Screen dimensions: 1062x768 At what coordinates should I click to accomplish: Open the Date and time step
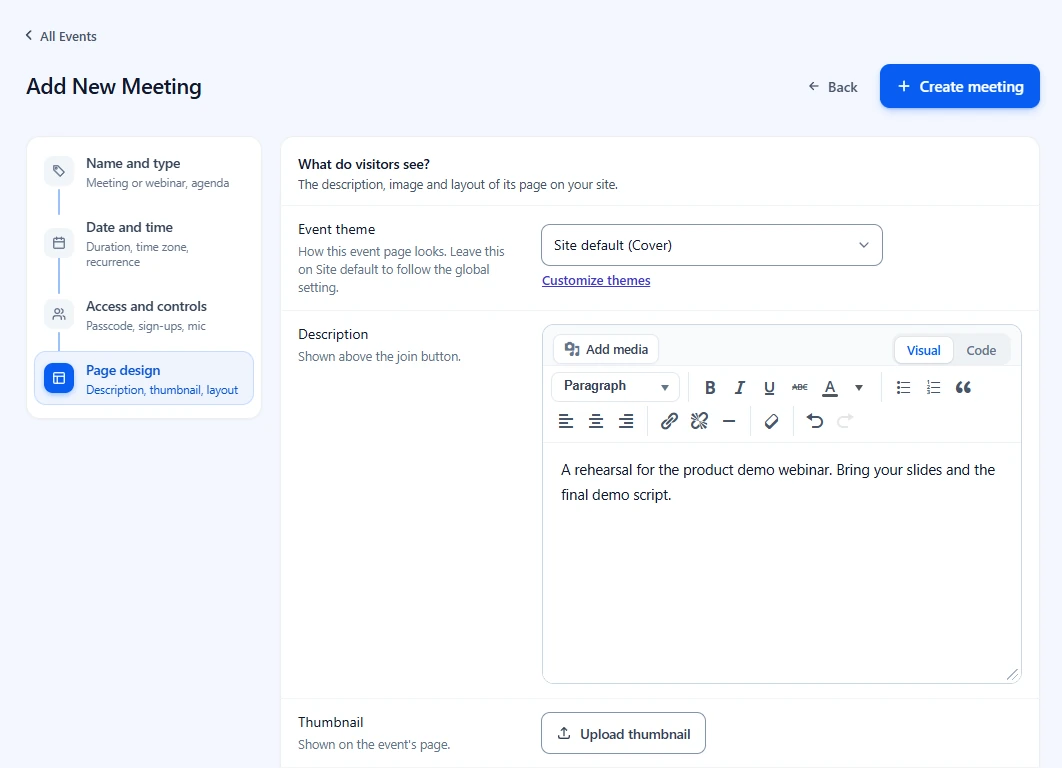click(x=144, y=244)
